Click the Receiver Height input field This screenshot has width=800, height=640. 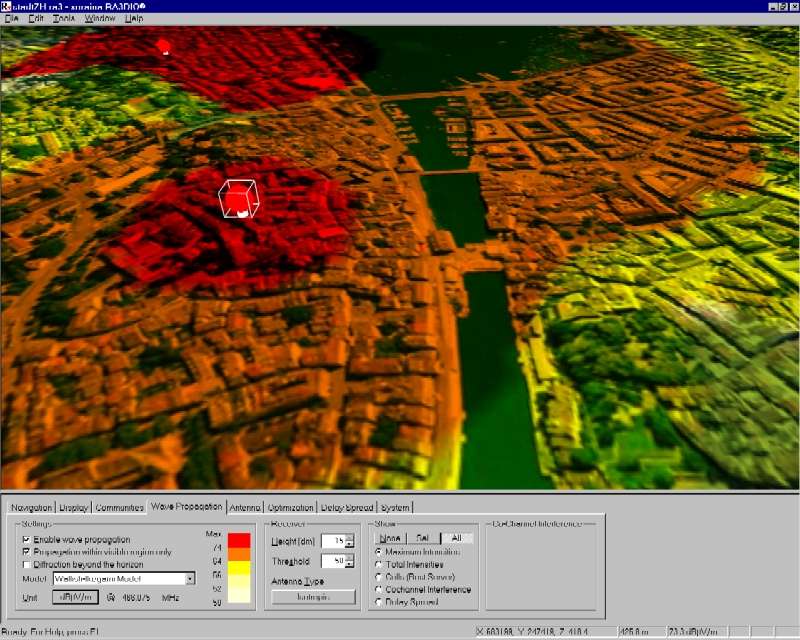click(x=332, y=541)
